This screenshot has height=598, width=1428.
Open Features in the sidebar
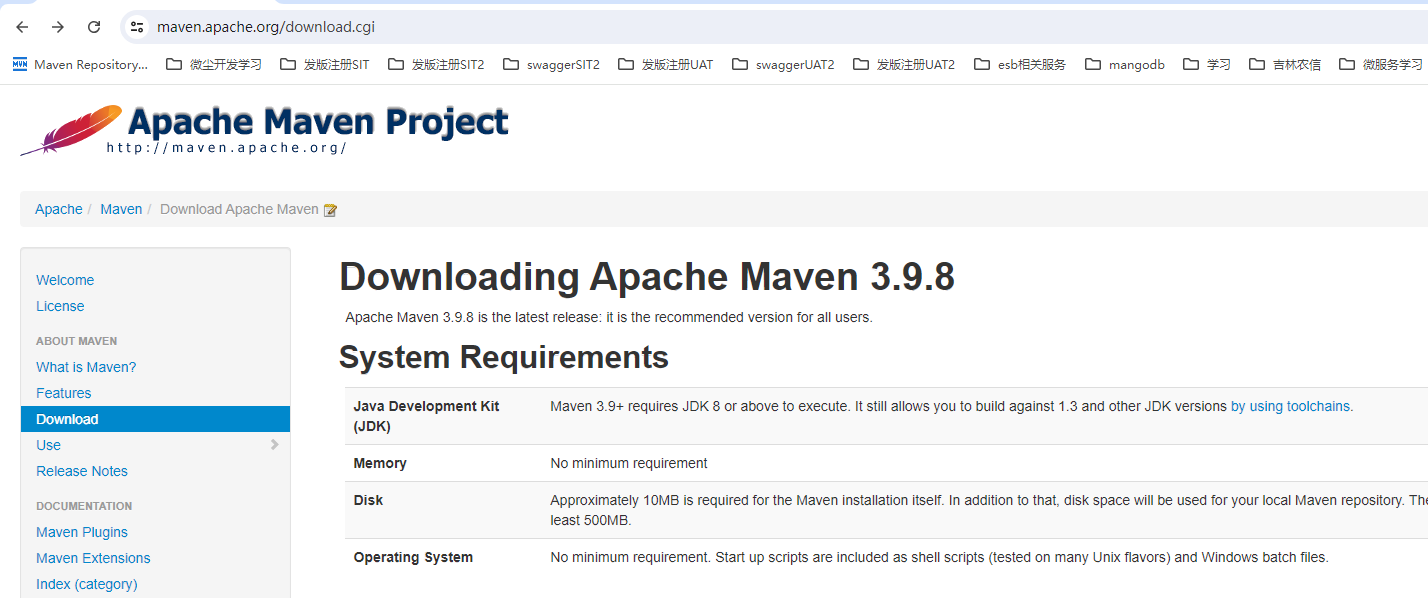(64, 393)
